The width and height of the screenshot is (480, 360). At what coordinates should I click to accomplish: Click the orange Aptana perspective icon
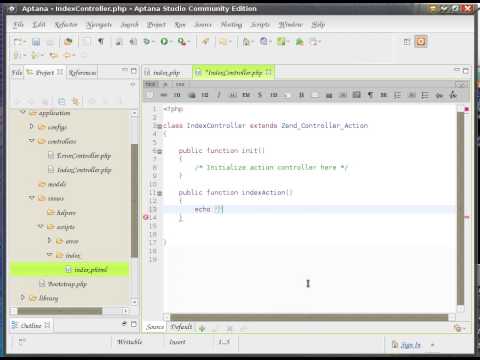coord(421,42)
